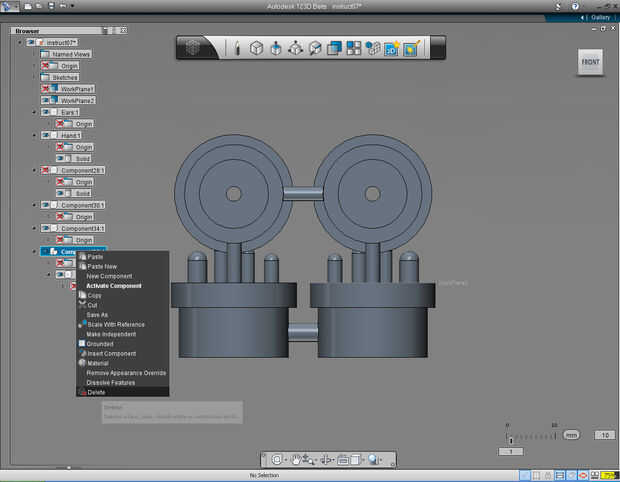Select the Sketches folder in browser
The image size is (620, 482).
point(65,77)
